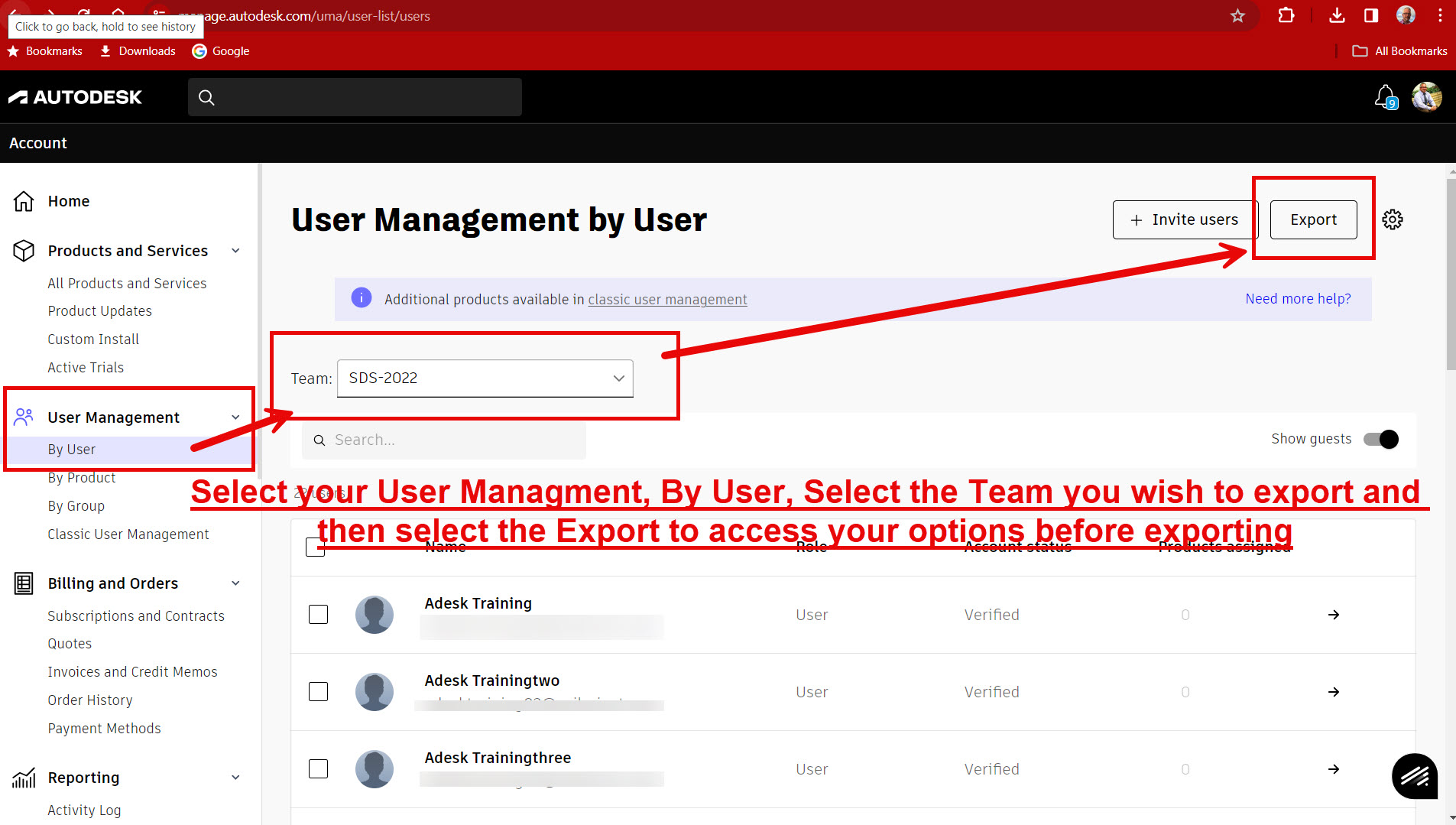The image size is (1456, 825).
Task: Open Product Updates
Action: pyautogui.click(x=99, y=311)
